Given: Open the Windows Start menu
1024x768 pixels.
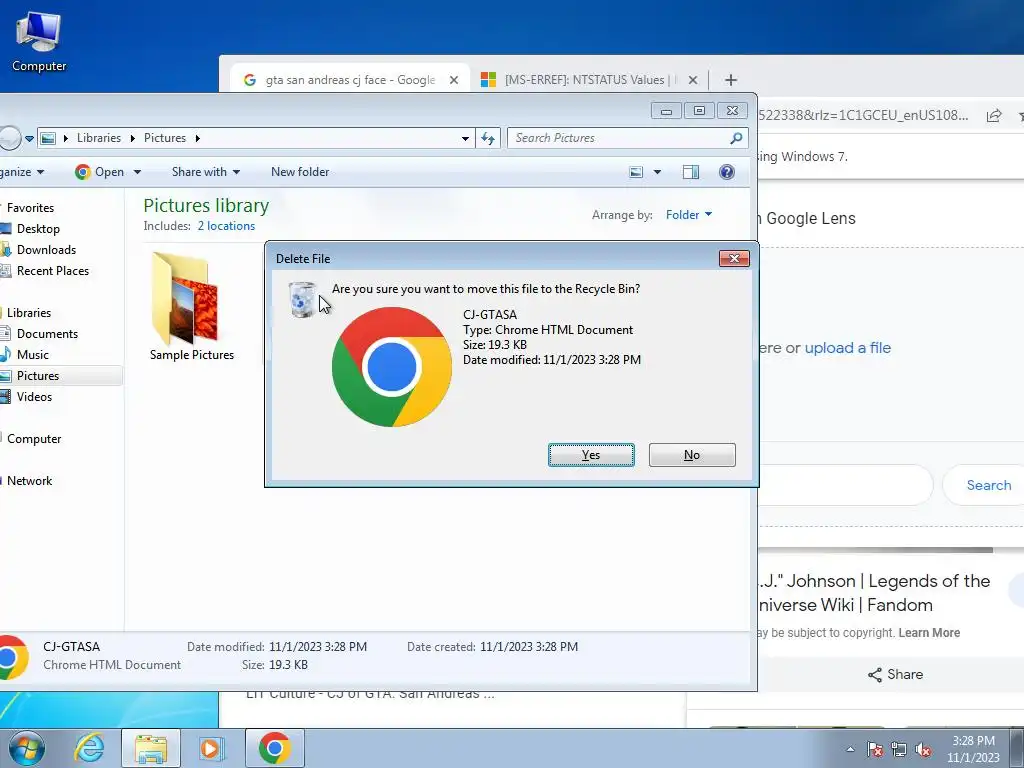Looking at the screenshot, I should coord(26,748).
